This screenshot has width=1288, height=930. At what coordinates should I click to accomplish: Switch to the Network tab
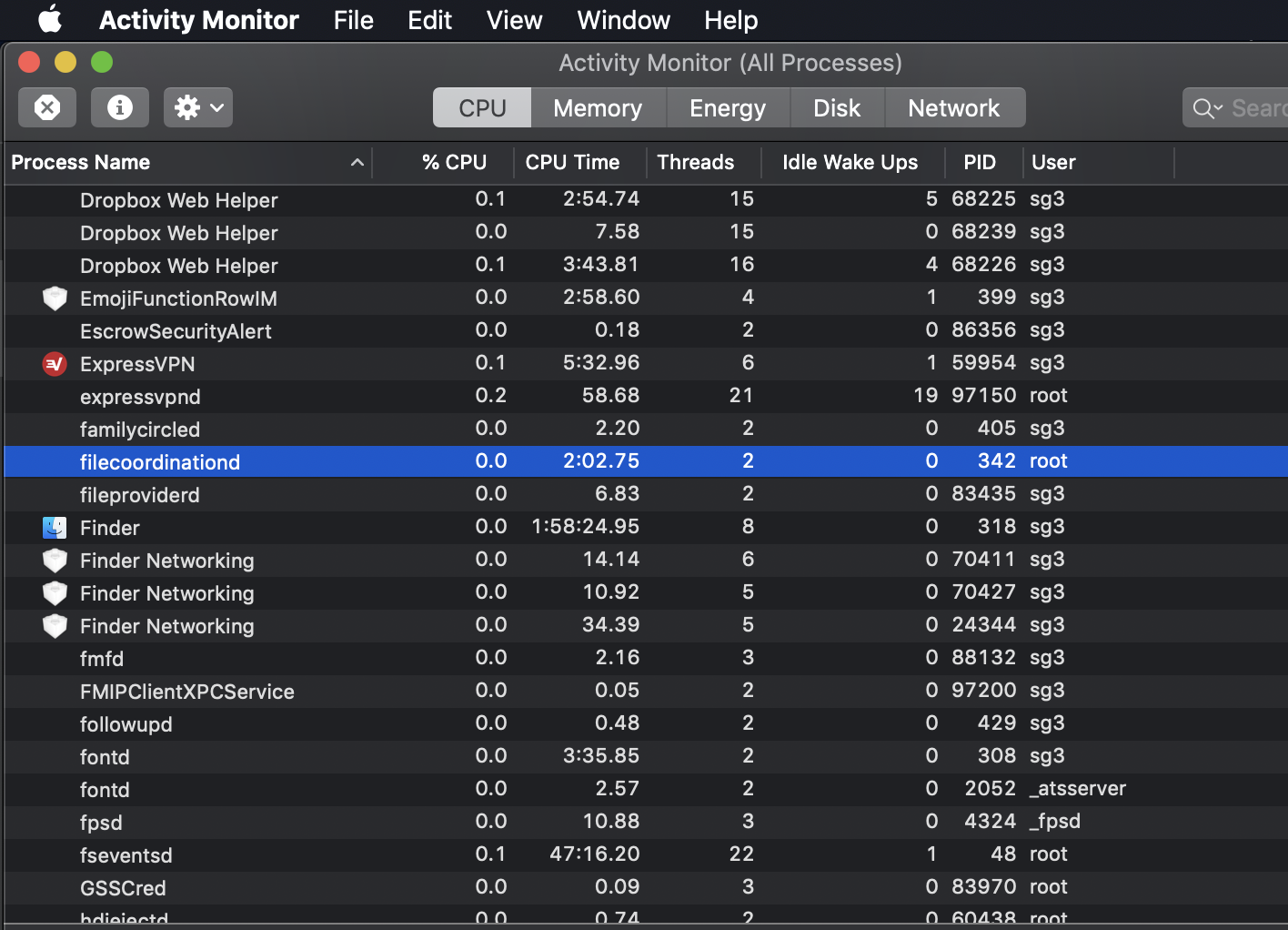(x=954, y=107)
